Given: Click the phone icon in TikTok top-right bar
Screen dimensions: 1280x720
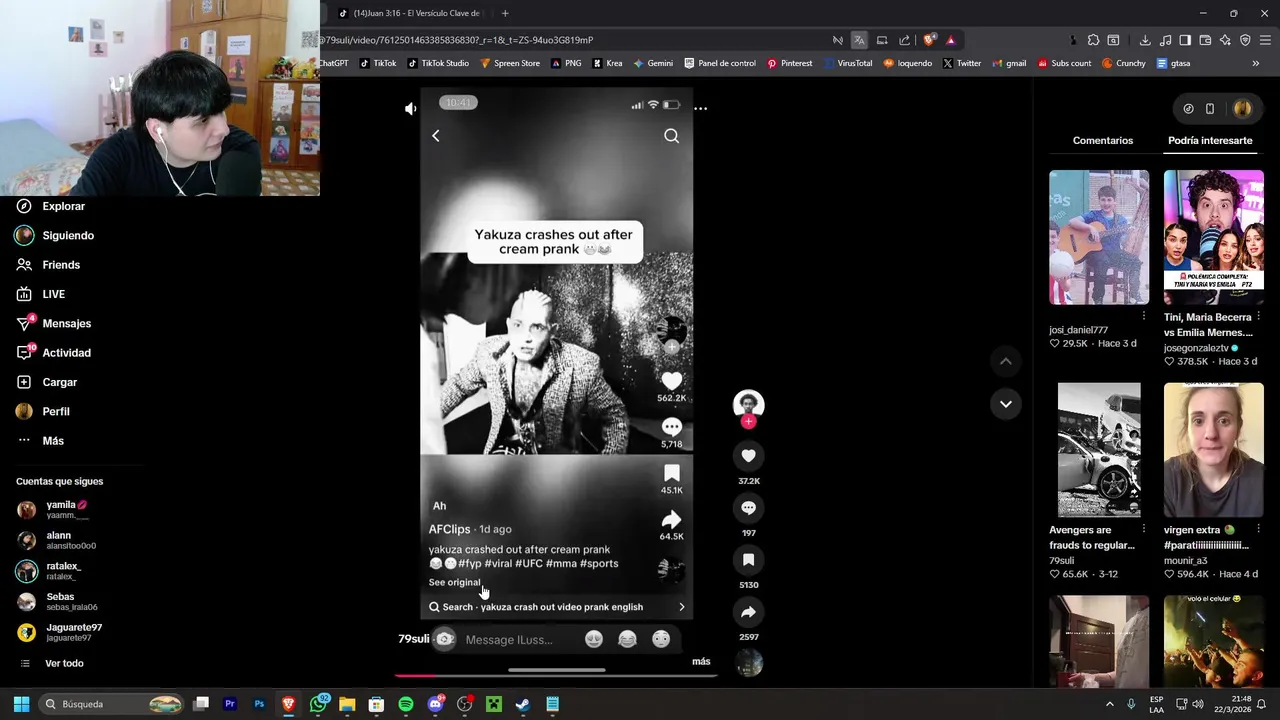Looking at the screenshot, I should click(1210, 108).
